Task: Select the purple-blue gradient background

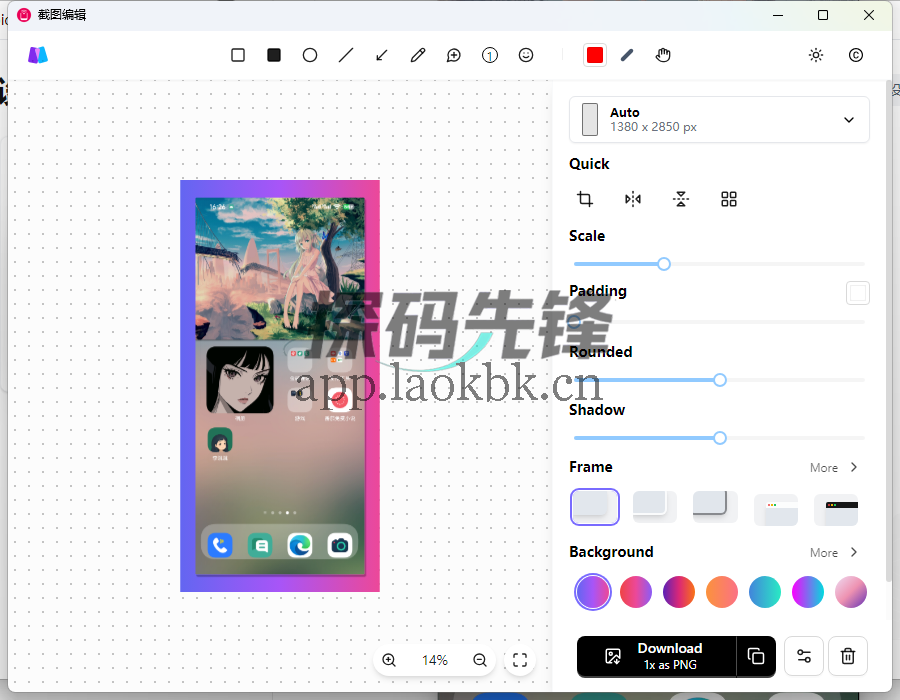Action: coord(593,592)
